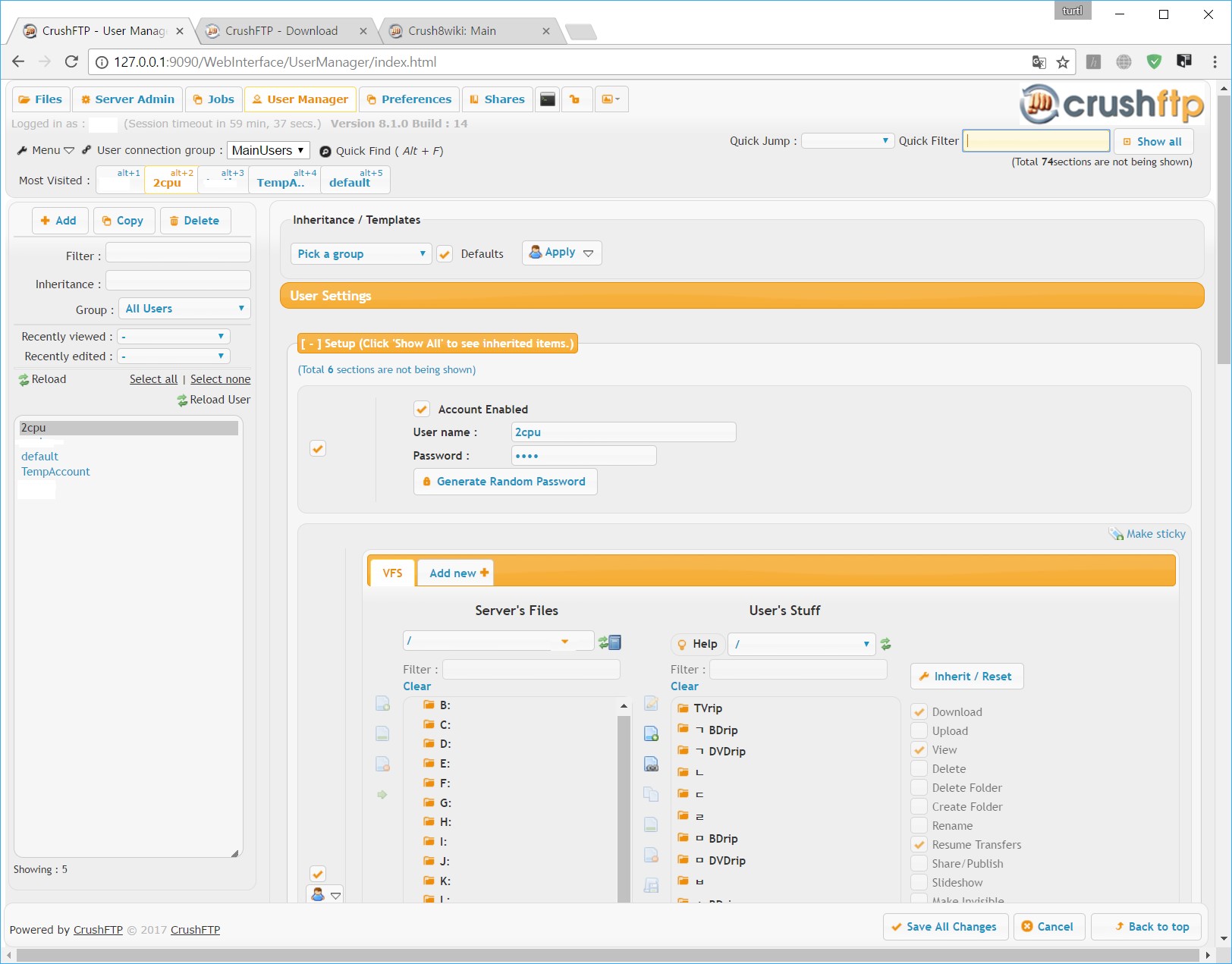Click the duplicate item icon beside User's Stuff
The image size is (1232, 964).
651,794
